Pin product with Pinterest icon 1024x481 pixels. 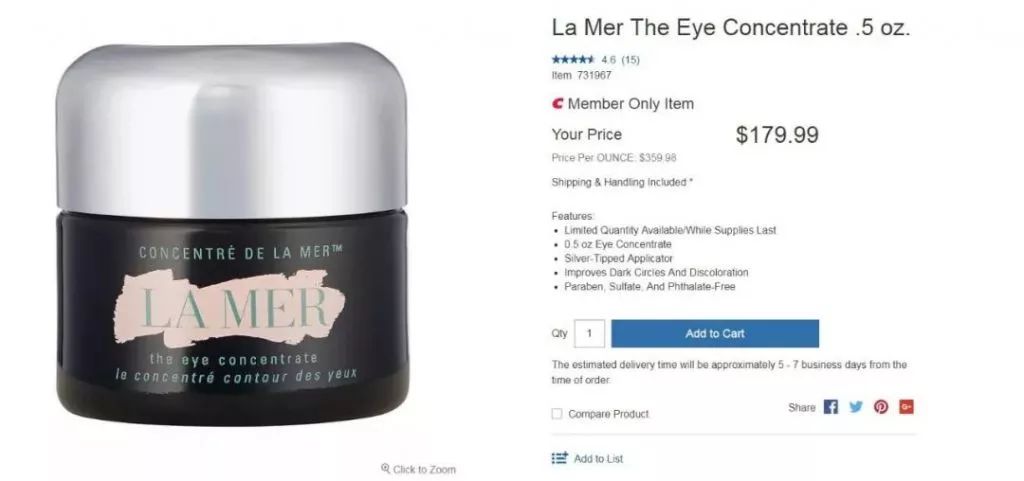[x=881, y=407]
